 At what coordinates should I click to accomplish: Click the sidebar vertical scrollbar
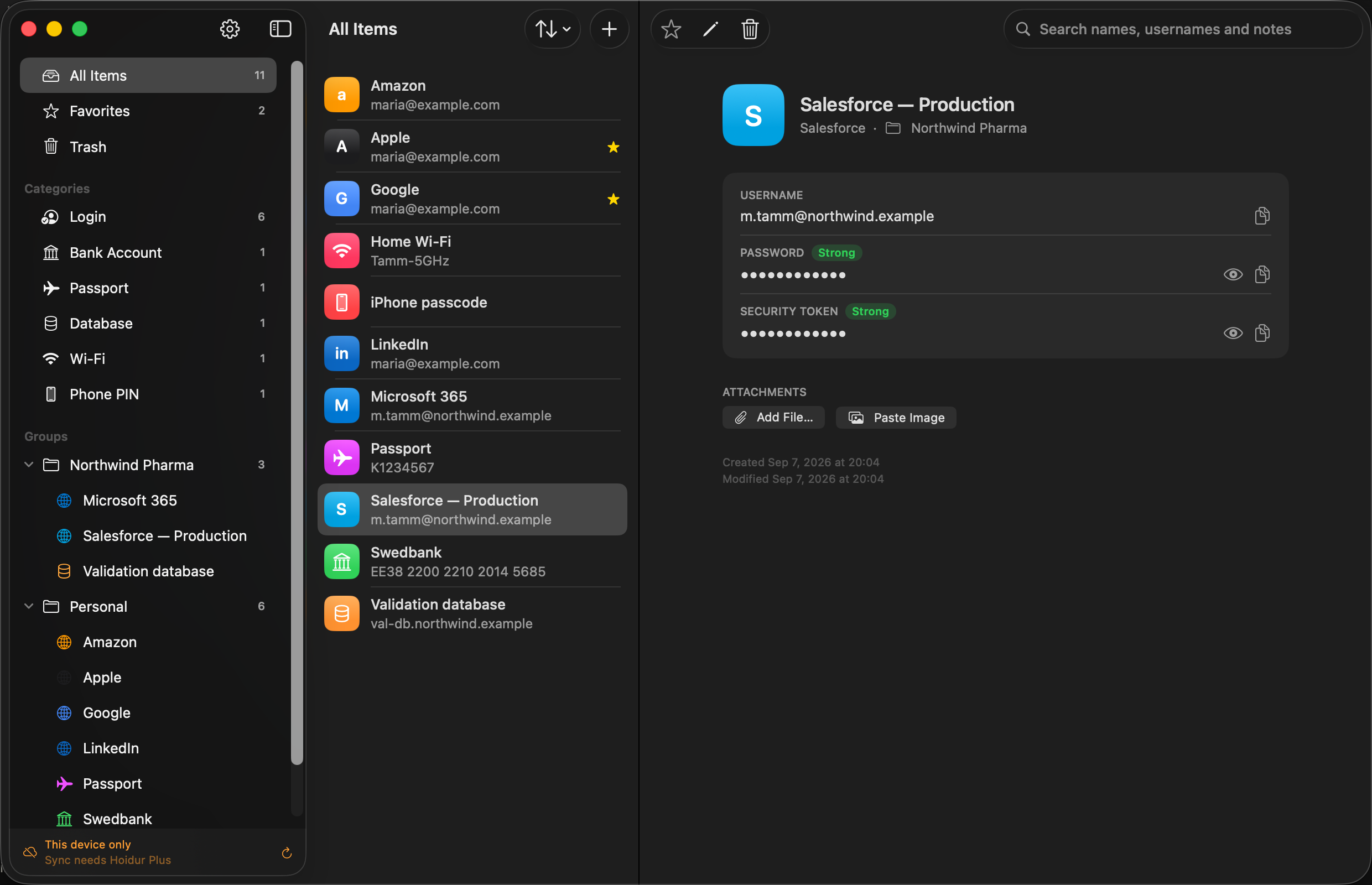click(x=297, y=413)
